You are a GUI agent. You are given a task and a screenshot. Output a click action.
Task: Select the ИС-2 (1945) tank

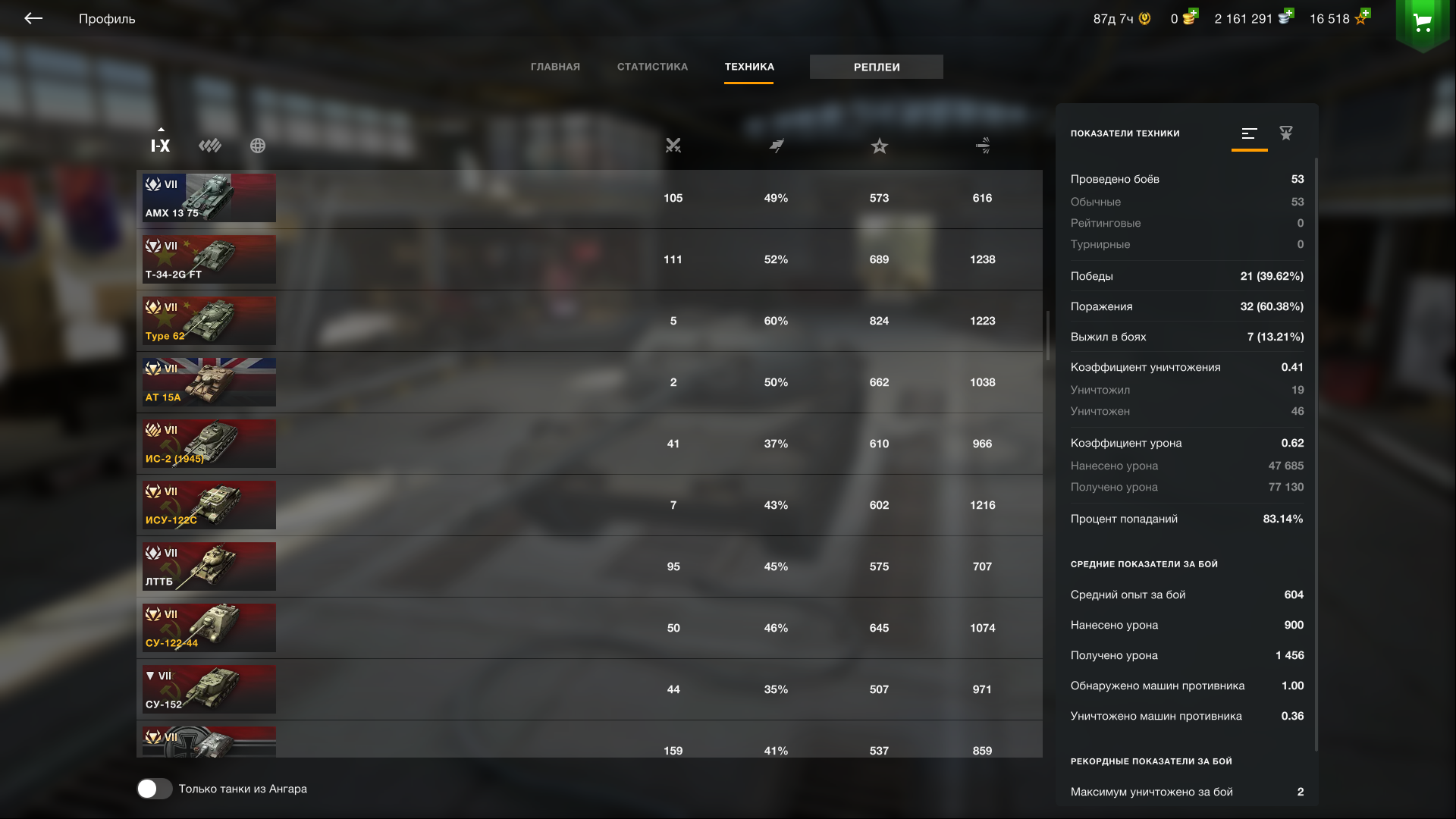pyautogui.click(x=589, y=444)
